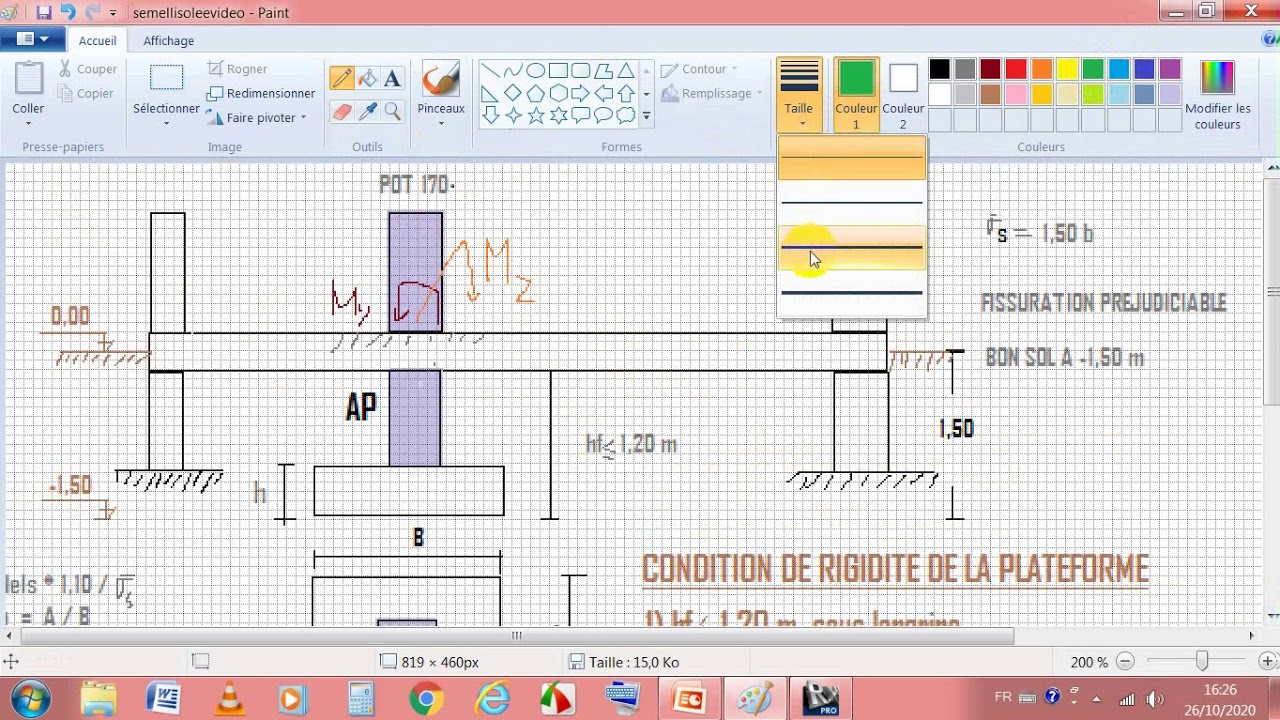
Task: Choose the Rectangle shape
Action: click(x=558, y=71)
